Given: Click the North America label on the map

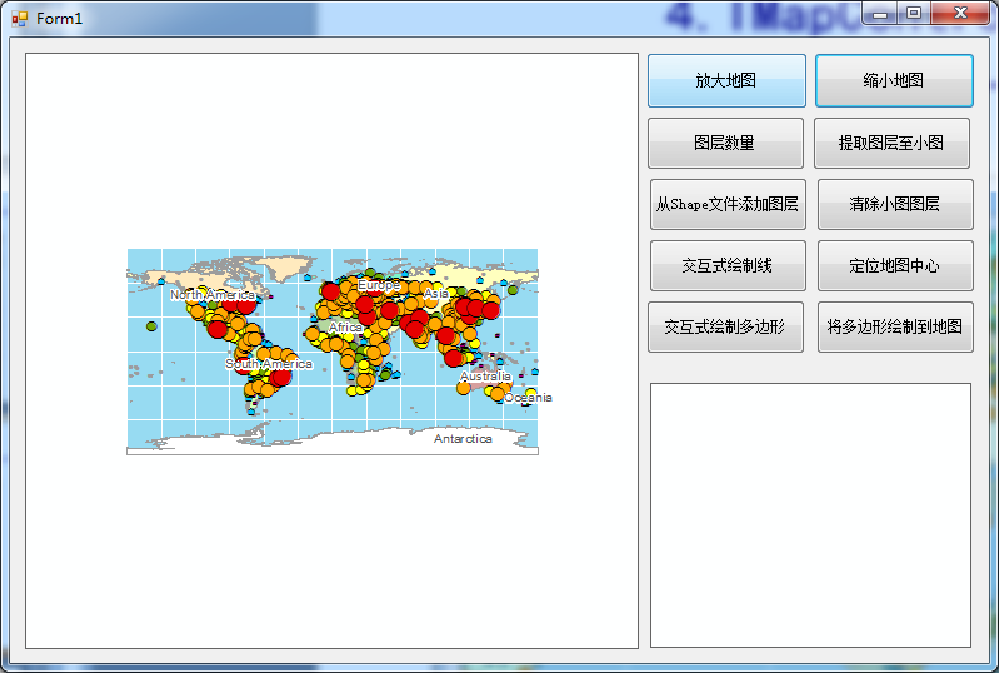Looking at the screenshot, I should (211, 296).
